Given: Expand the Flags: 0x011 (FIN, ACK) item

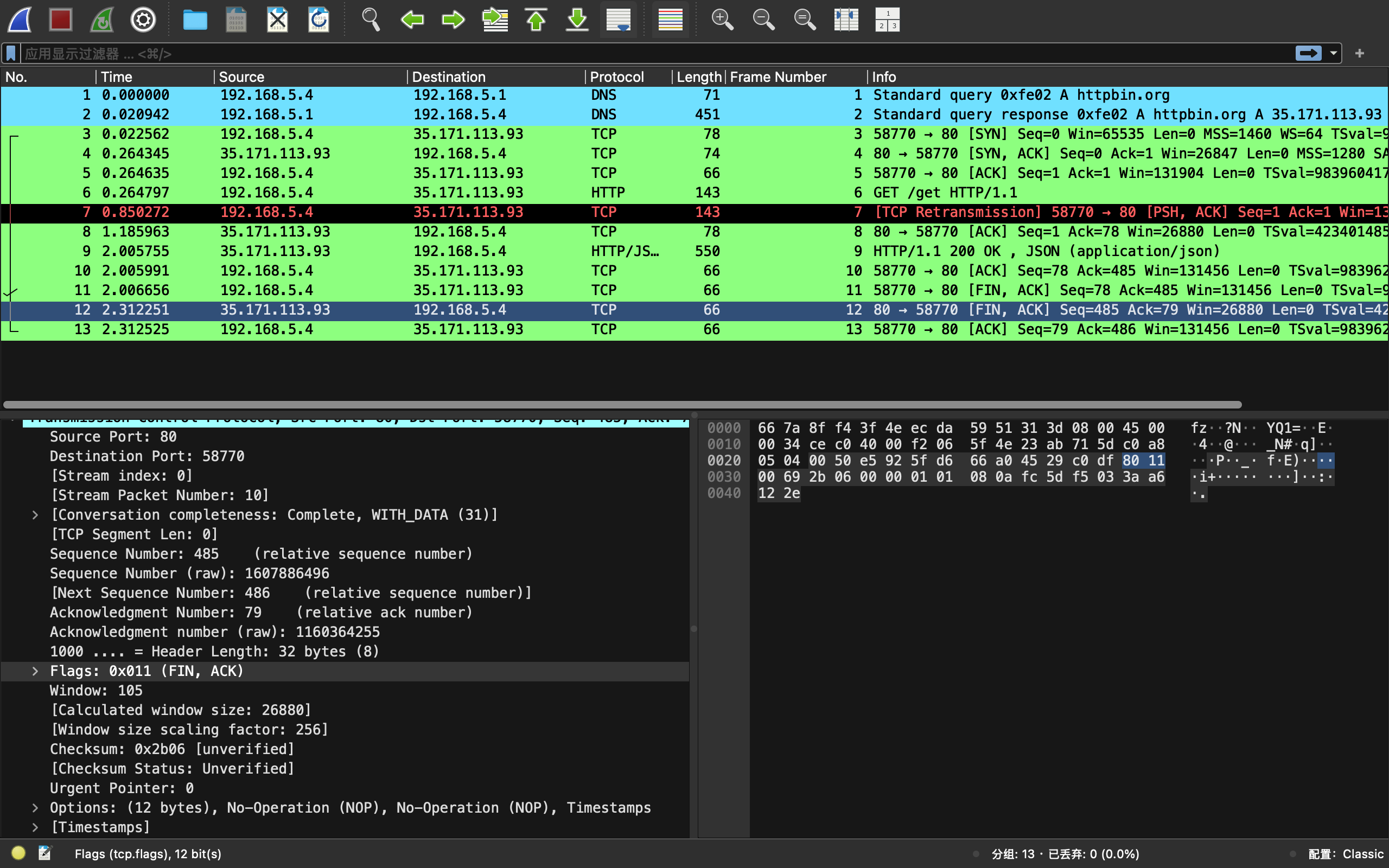Looking at the screenshot, I should 36,671.
